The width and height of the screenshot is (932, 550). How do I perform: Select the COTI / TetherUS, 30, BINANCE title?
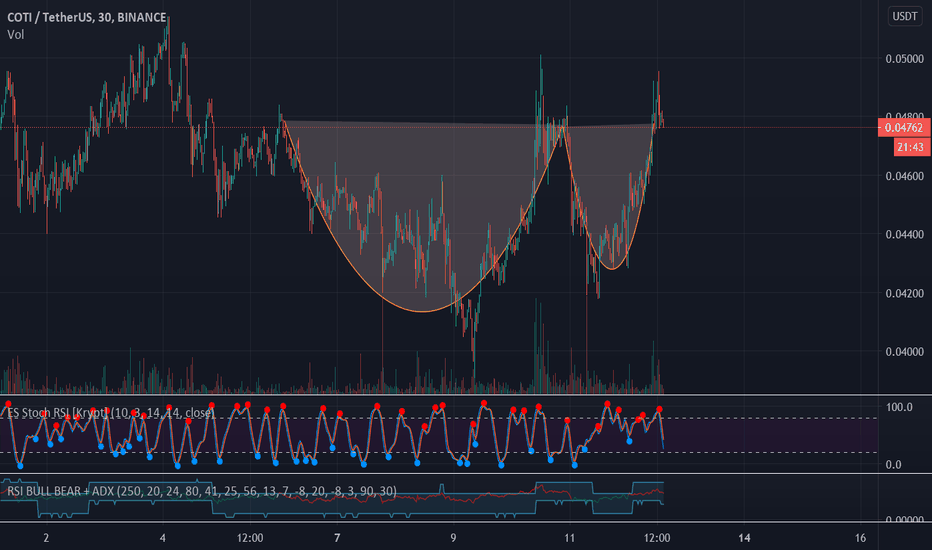coord(87,17)
